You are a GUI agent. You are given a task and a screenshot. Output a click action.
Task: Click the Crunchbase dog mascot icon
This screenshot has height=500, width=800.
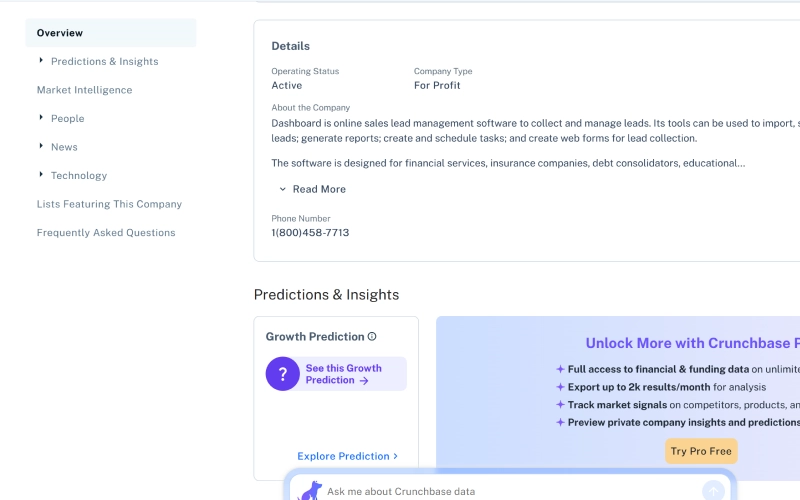tap(311, 491)
